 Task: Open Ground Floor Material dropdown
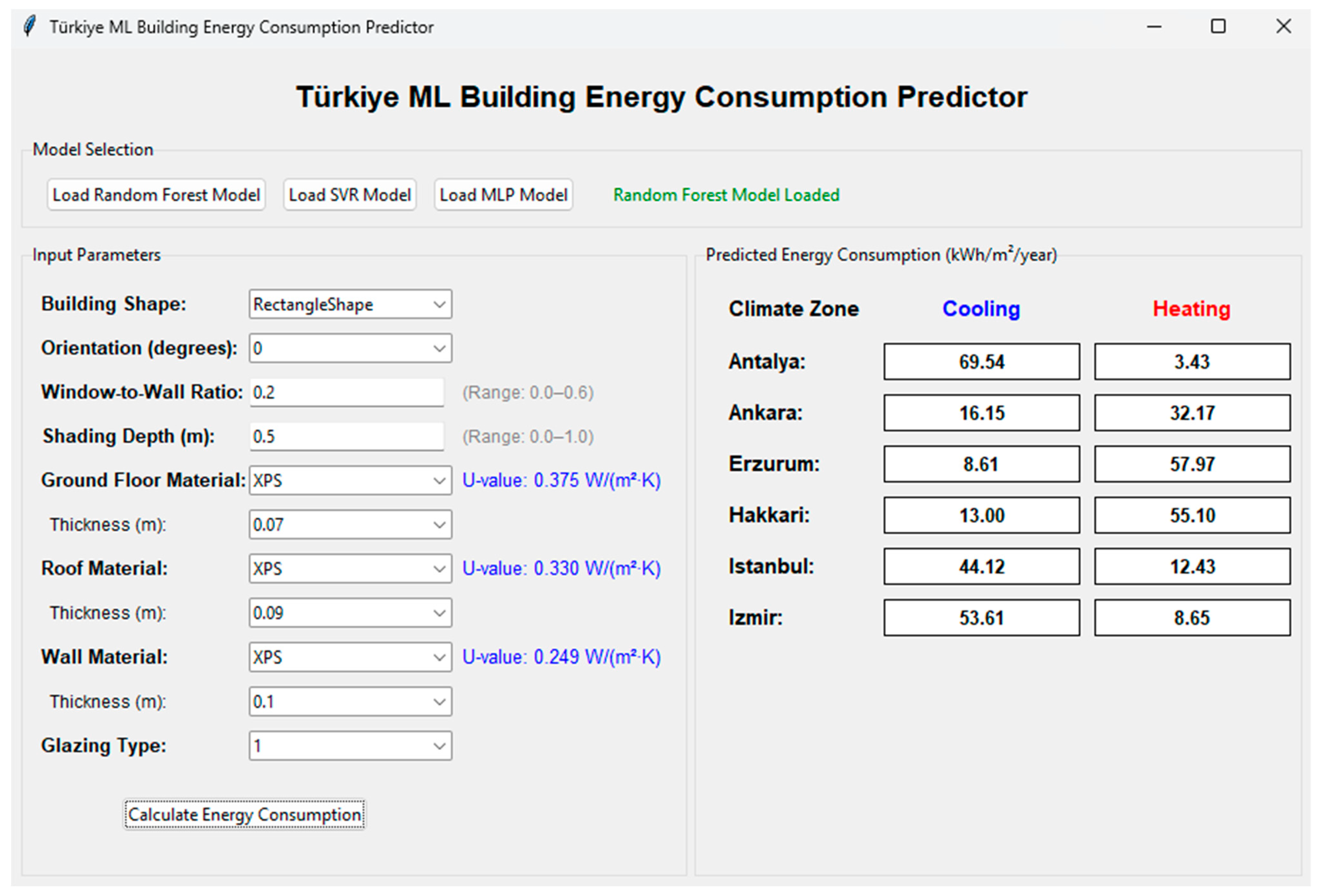click(x=439, y=480)
